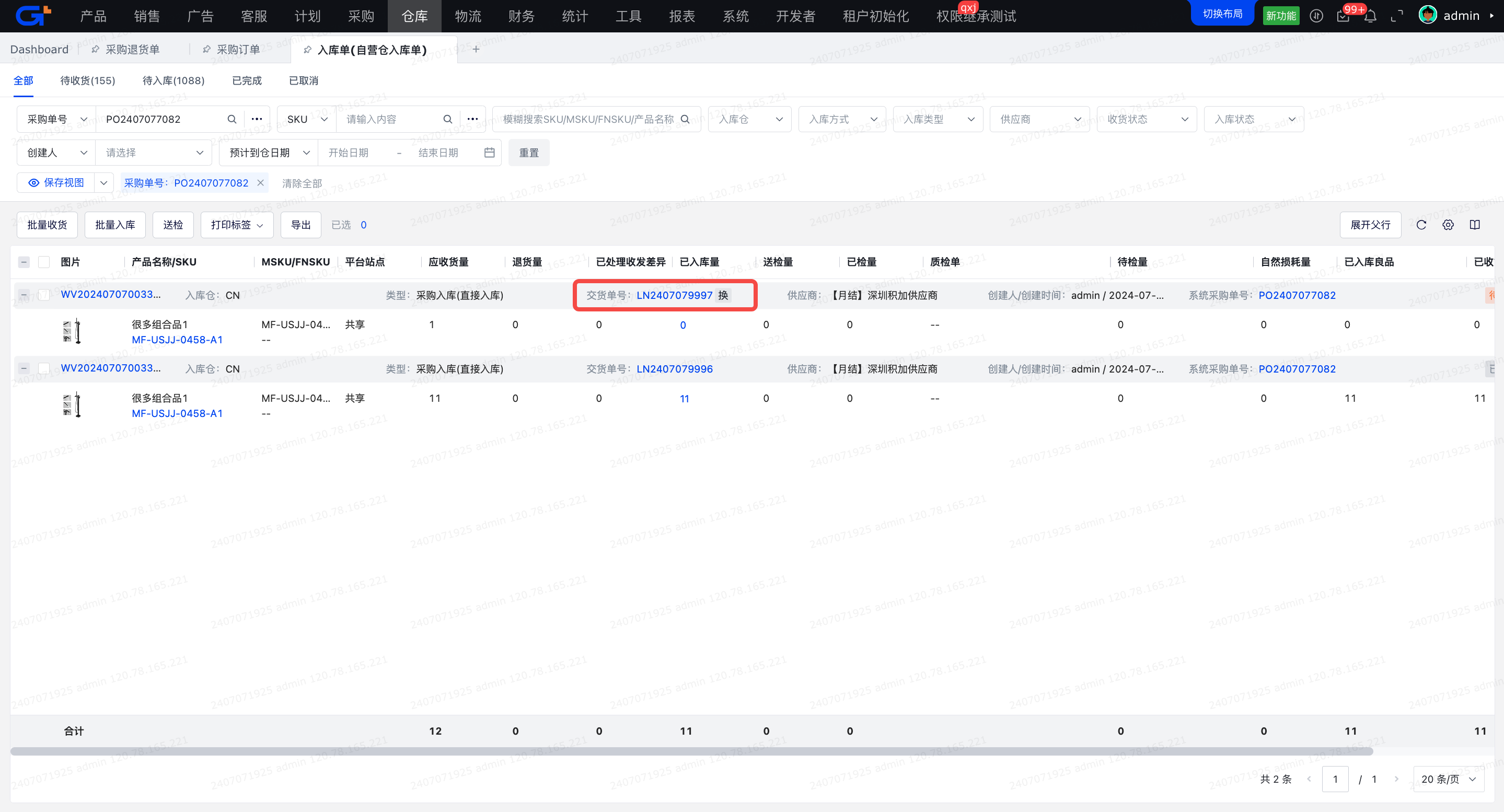Click 批量入库 button

tap(115, 225)
